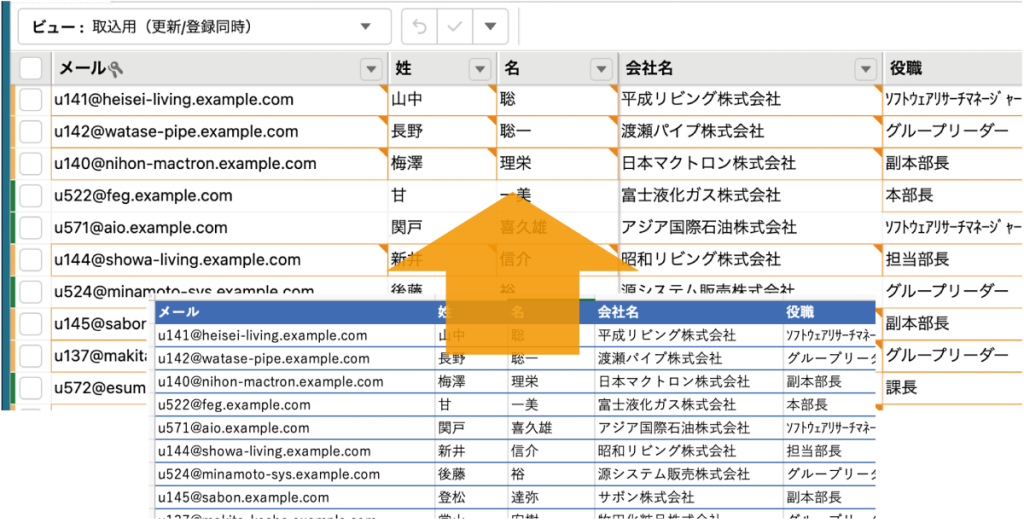This screenshot has width=1024, height=523.
Task: Open the ビュー 取込用 view selector
Action: click(x=204, y=27)
